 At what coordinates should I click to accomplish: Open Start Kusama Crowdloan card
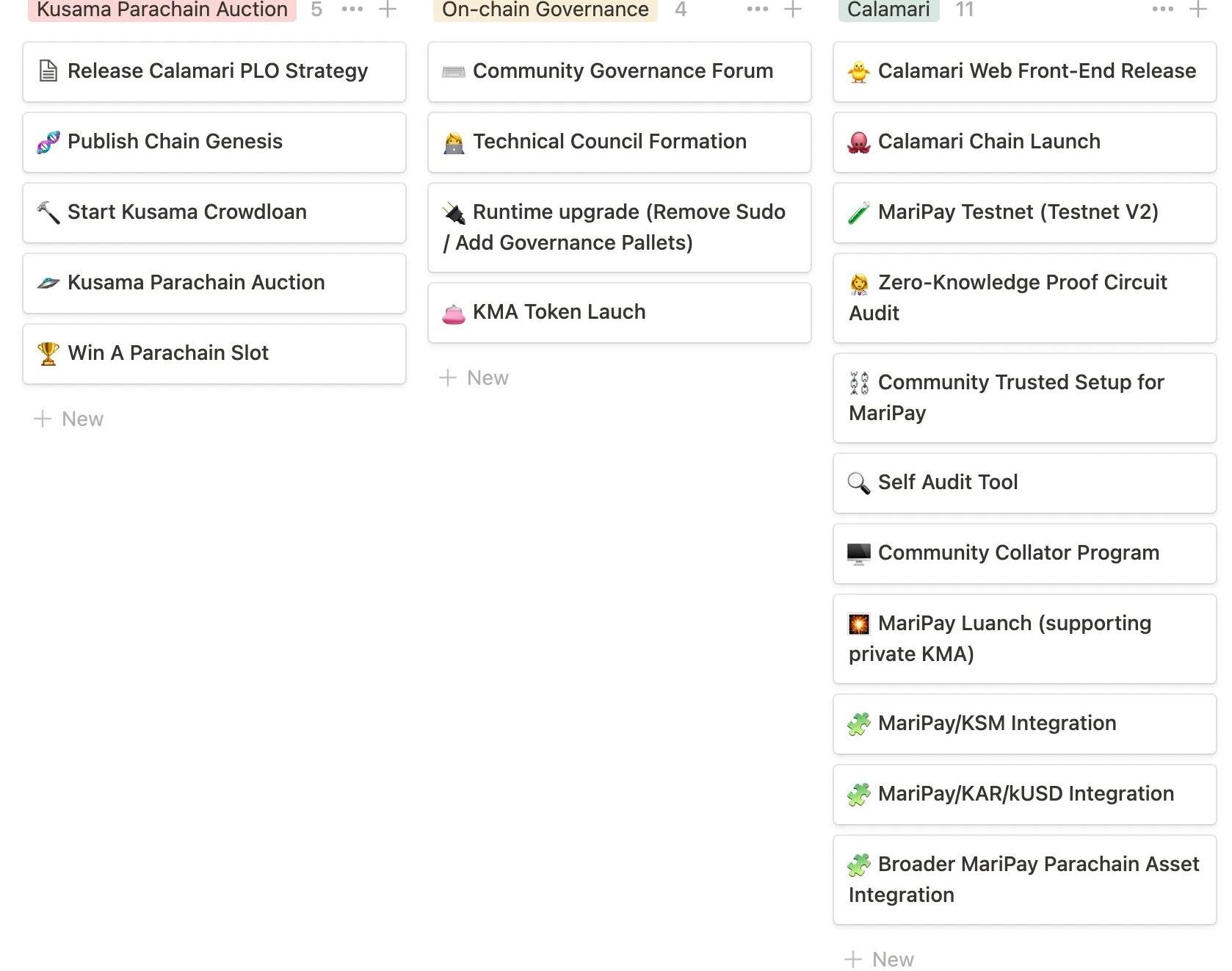tap(214, 213)
